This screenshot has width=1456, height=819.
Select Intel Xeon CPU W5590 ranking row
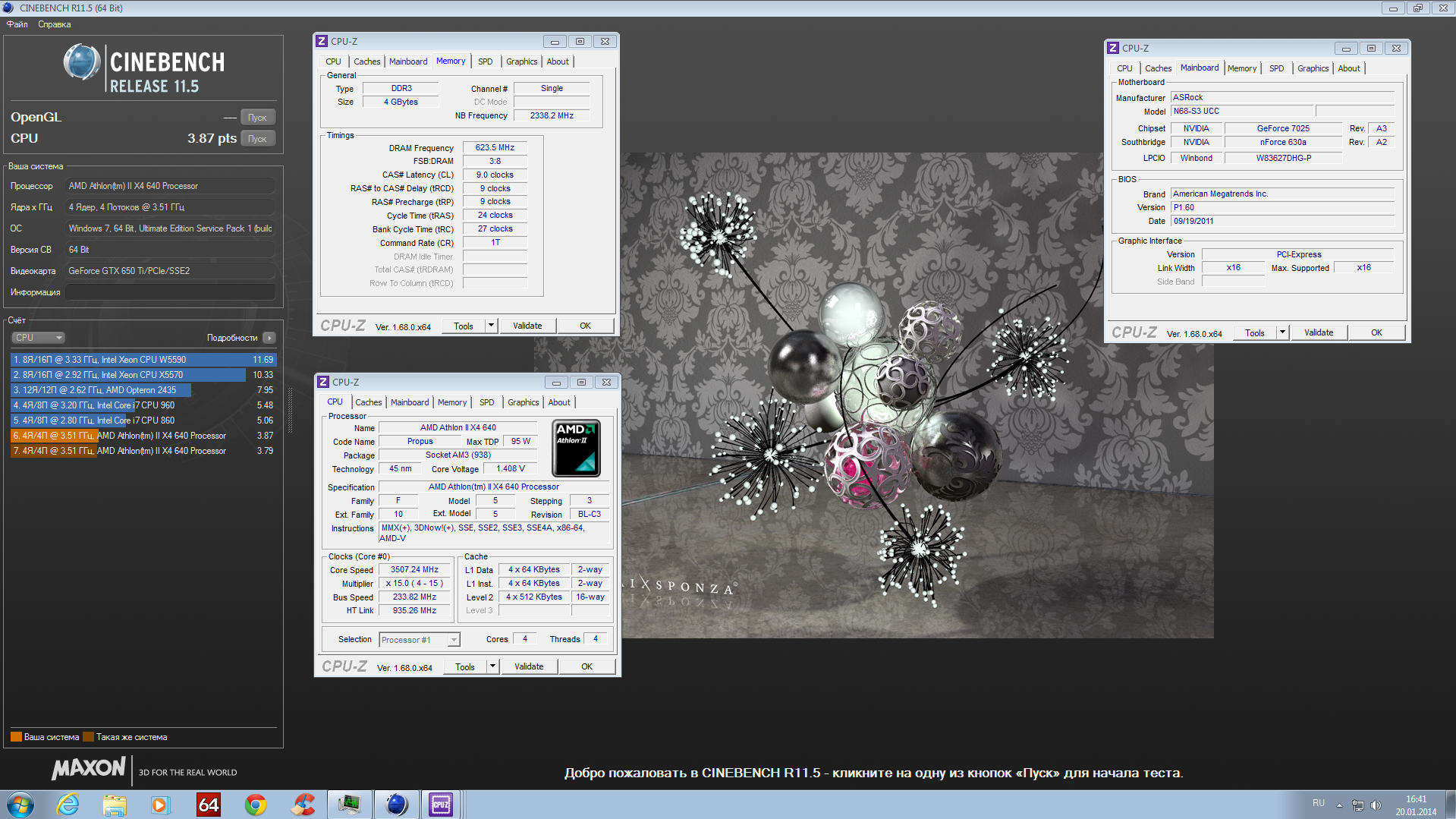[143, 360]
